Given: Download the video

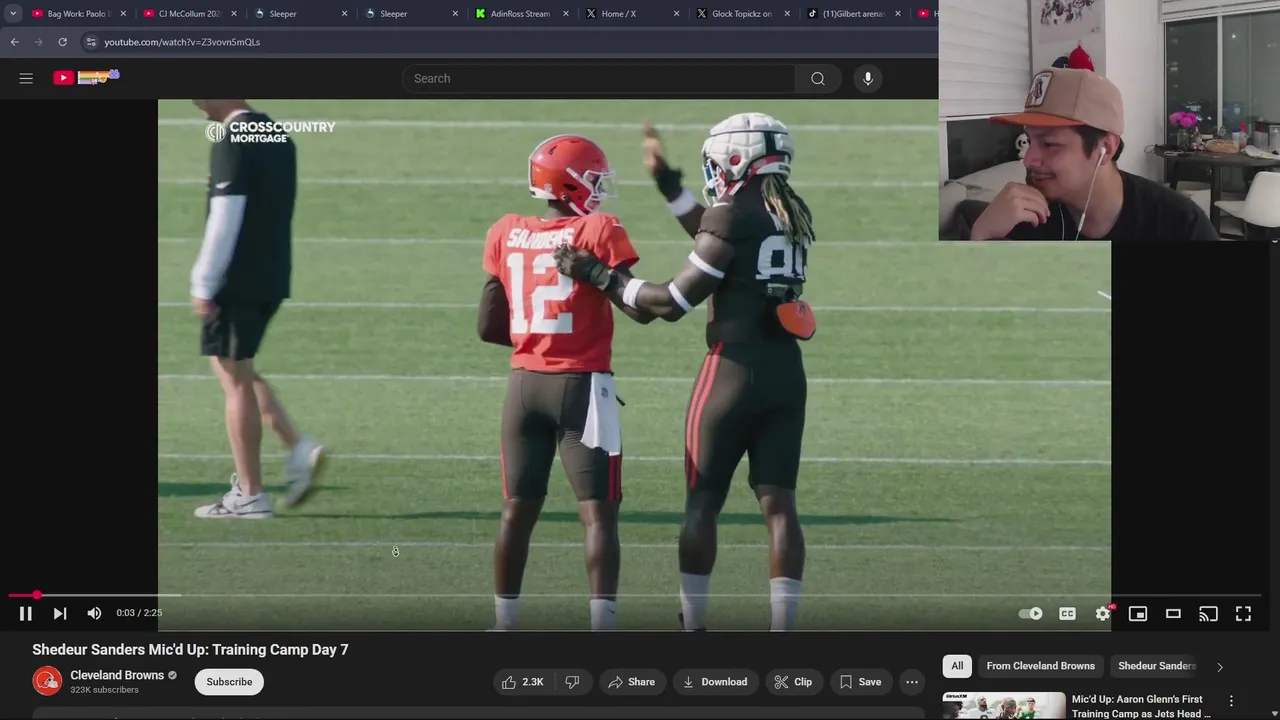Looking at the screenshot, I should (x=715, y=682).
